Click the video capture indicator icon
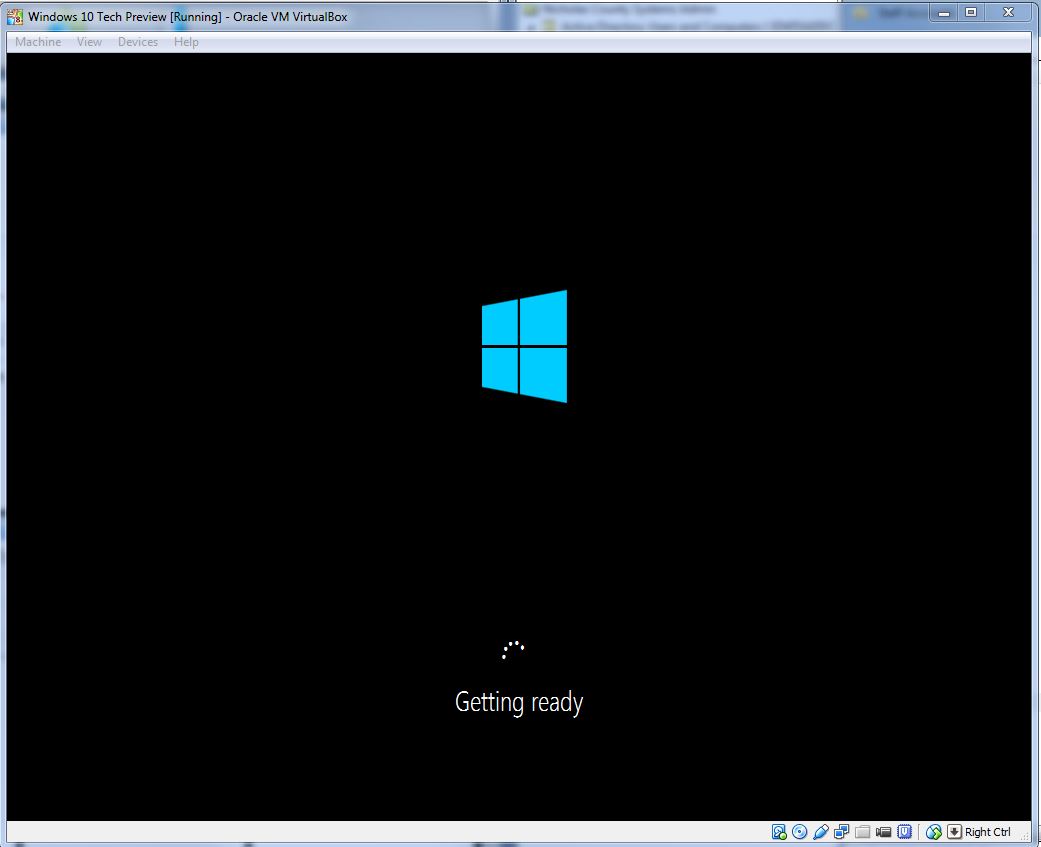This screenshot has width=1041, height=847. (x=883, y=832)
